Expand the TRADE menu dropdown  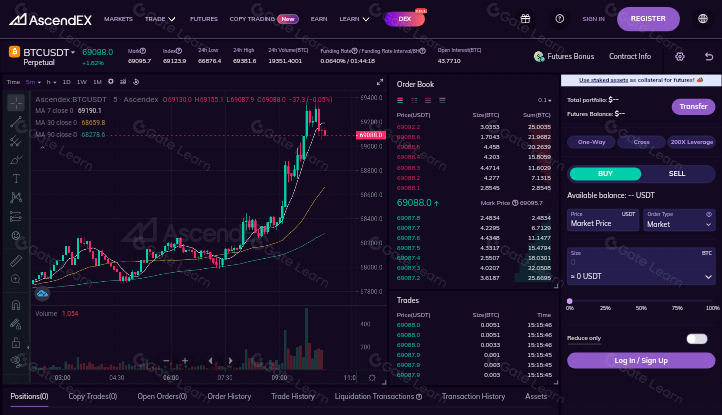(x=160, y=19)
